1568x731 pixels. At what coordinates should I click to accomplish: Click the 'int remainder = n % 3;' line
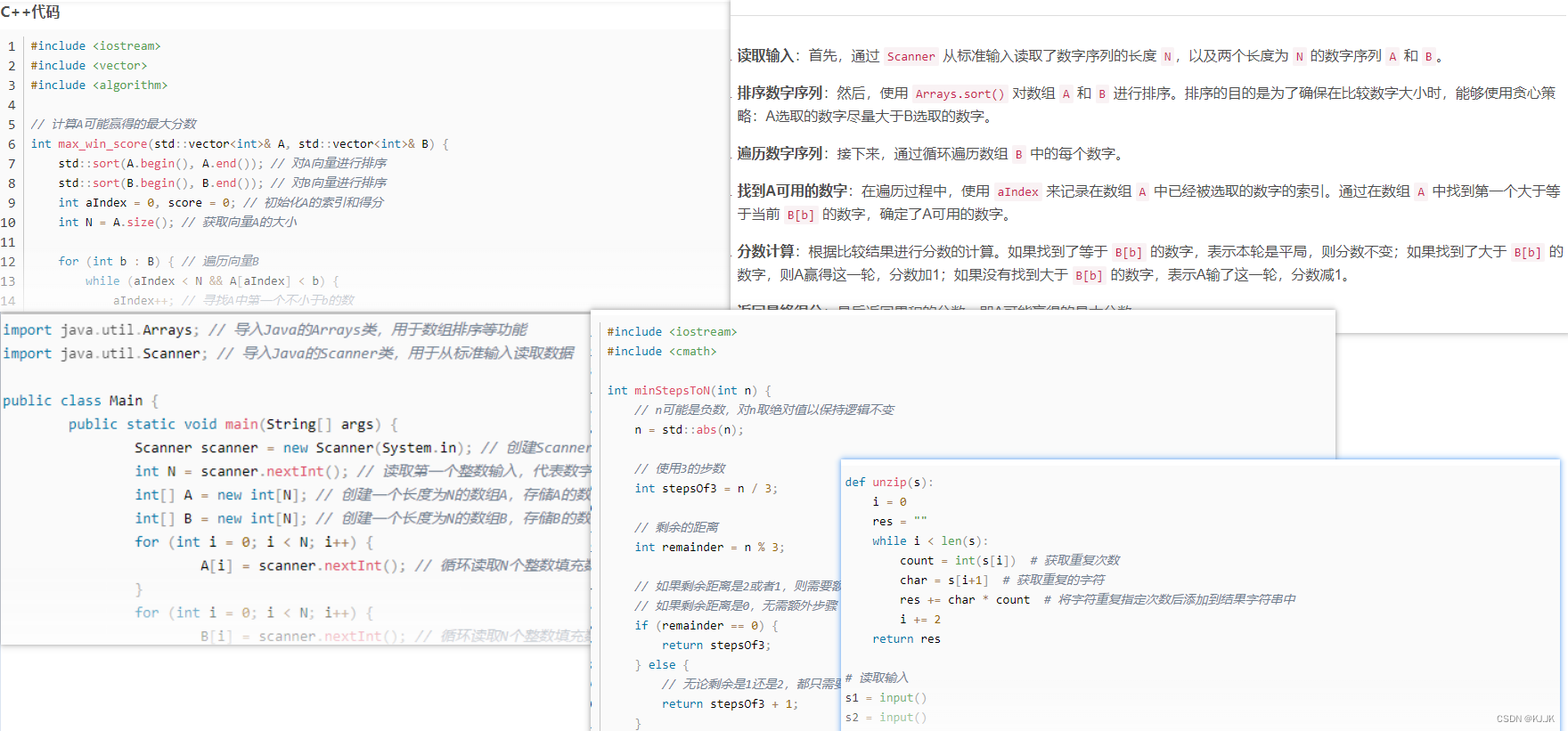click(x=710, y=547)
